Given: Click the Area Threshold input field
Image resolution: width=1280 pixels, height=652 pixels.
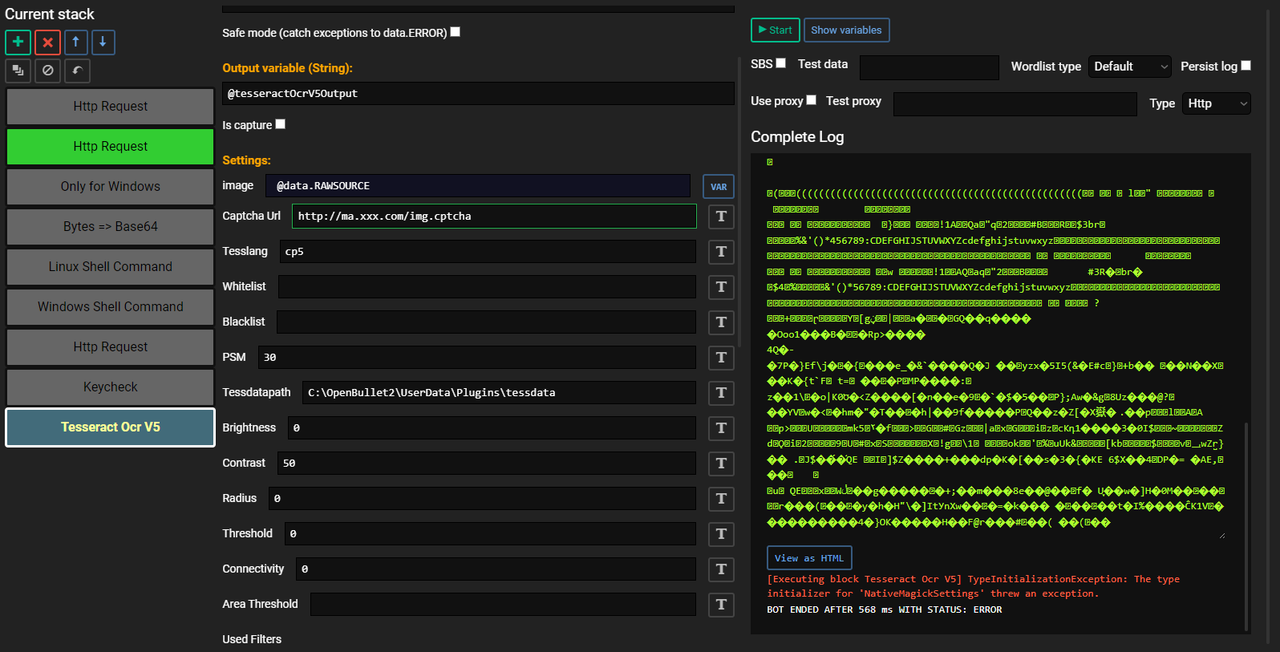Looking at the screenshot, I should (503, 604).
